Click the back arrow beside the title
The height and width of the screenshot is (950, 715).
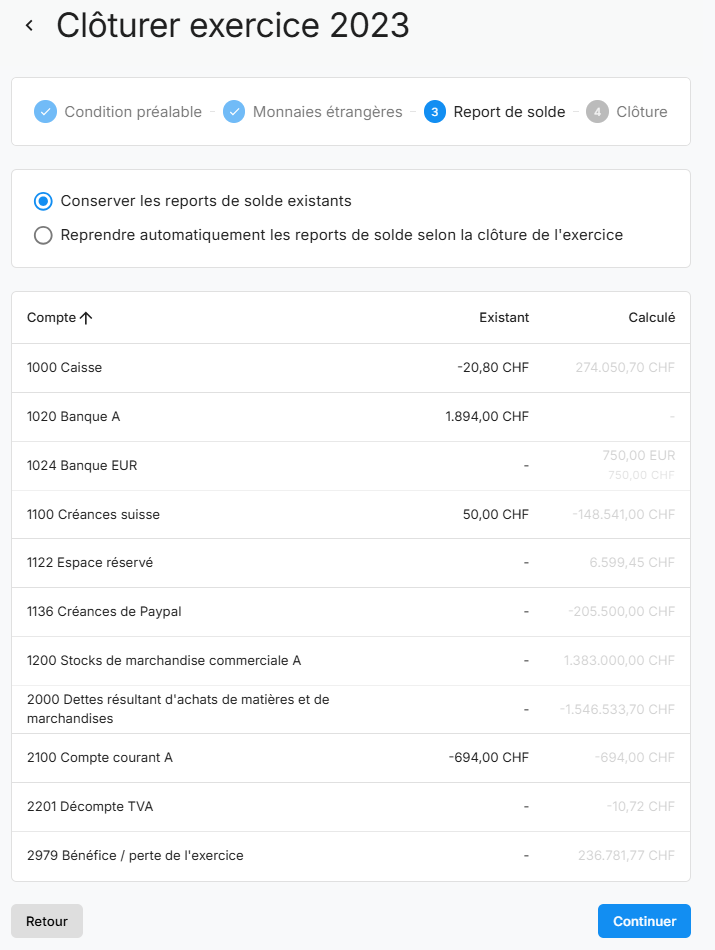click(x=30, y=26)
